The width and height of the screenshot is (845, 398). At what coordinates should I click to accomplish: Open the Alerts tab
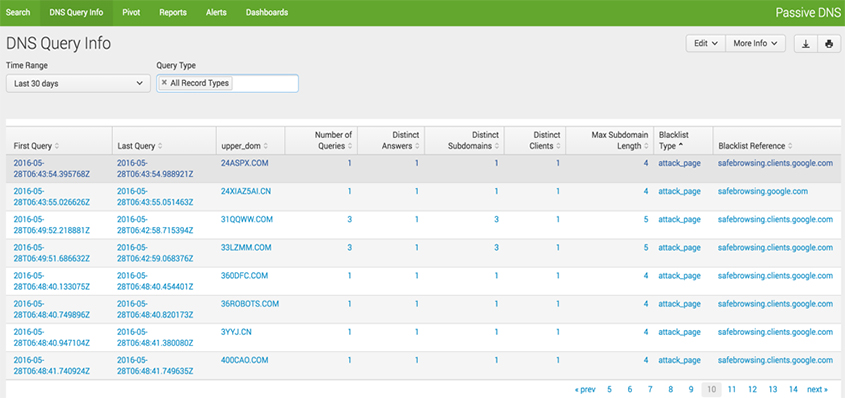click(x=216, y=12)
